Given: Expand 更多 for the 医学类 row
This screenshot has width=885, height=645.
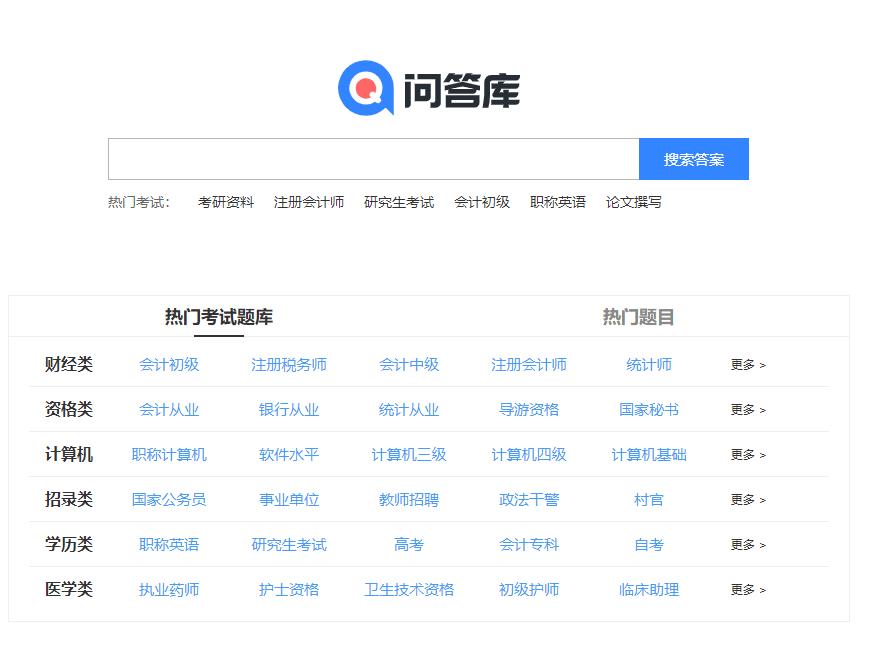Looking at the screenshot, I should click(746, 590).
